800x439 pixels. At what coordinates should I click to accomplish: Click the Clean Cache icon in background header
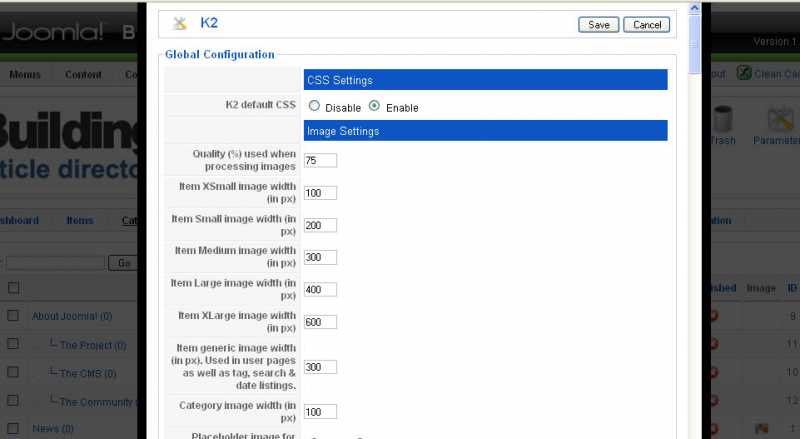[x=744, y=74]
